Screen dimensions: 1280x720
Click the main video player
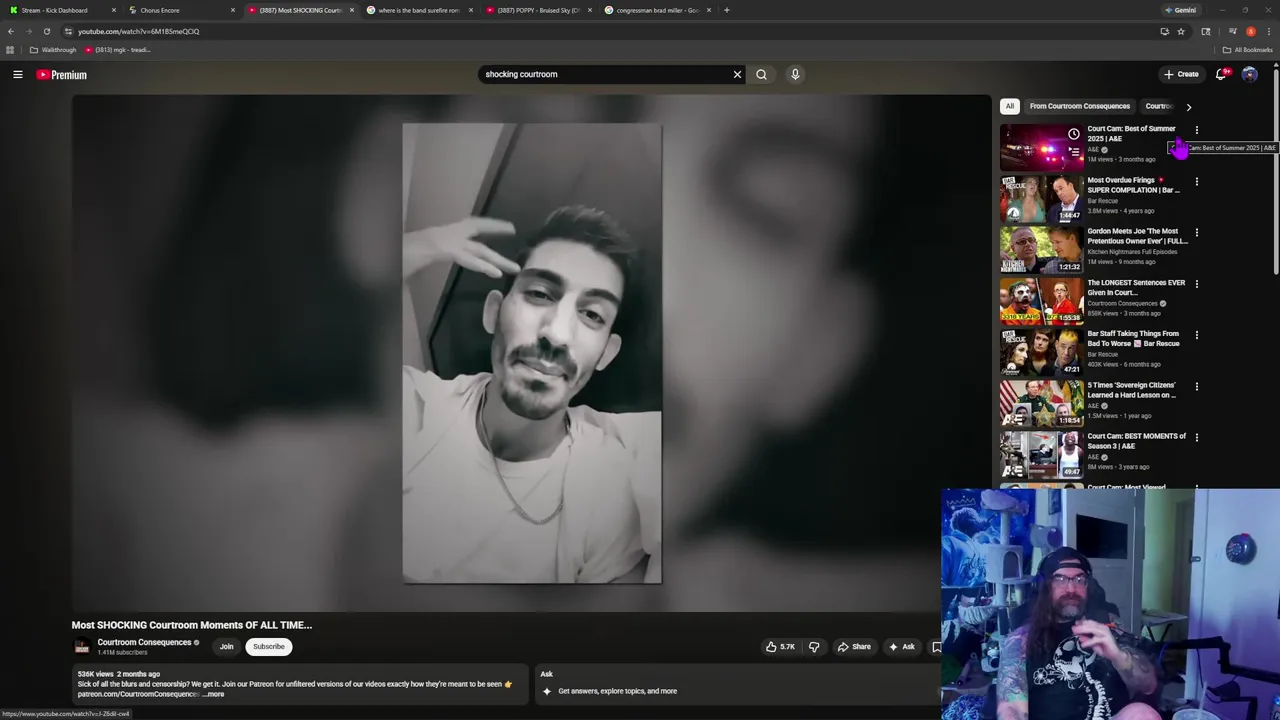[531, 353]
